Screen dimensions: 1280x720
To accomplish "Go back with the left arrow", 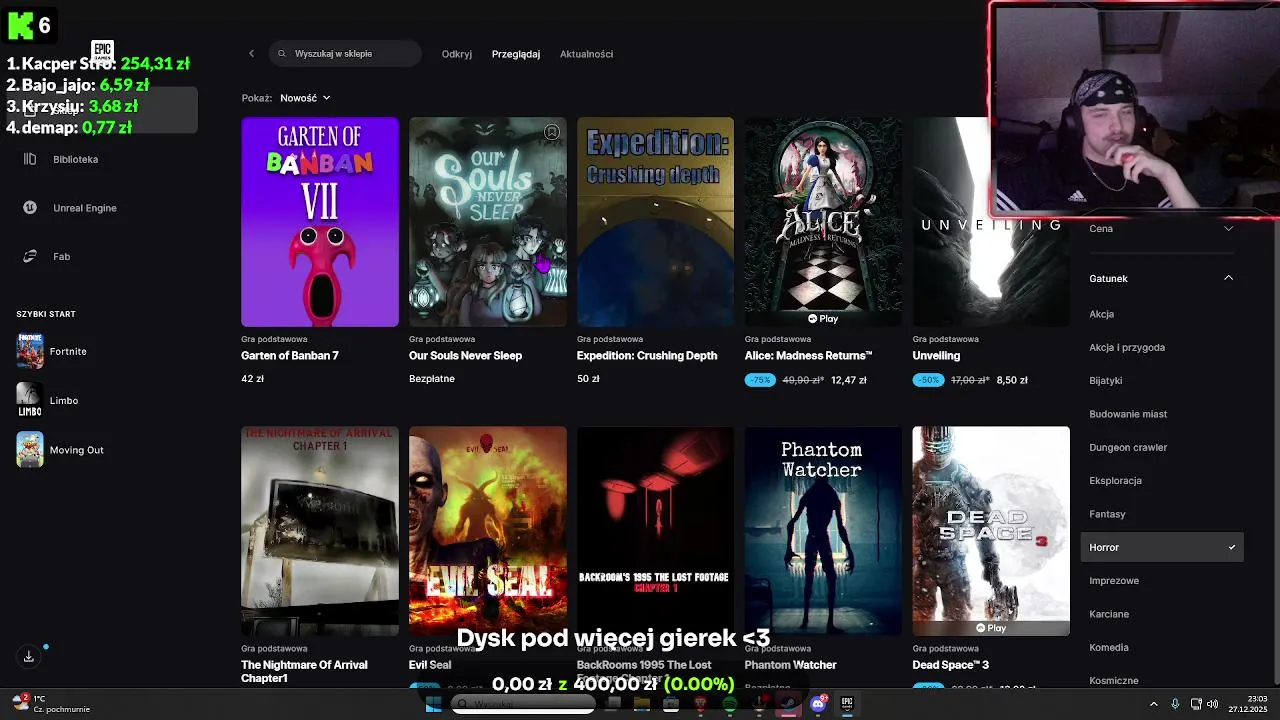I will click(x=251, y=54).
